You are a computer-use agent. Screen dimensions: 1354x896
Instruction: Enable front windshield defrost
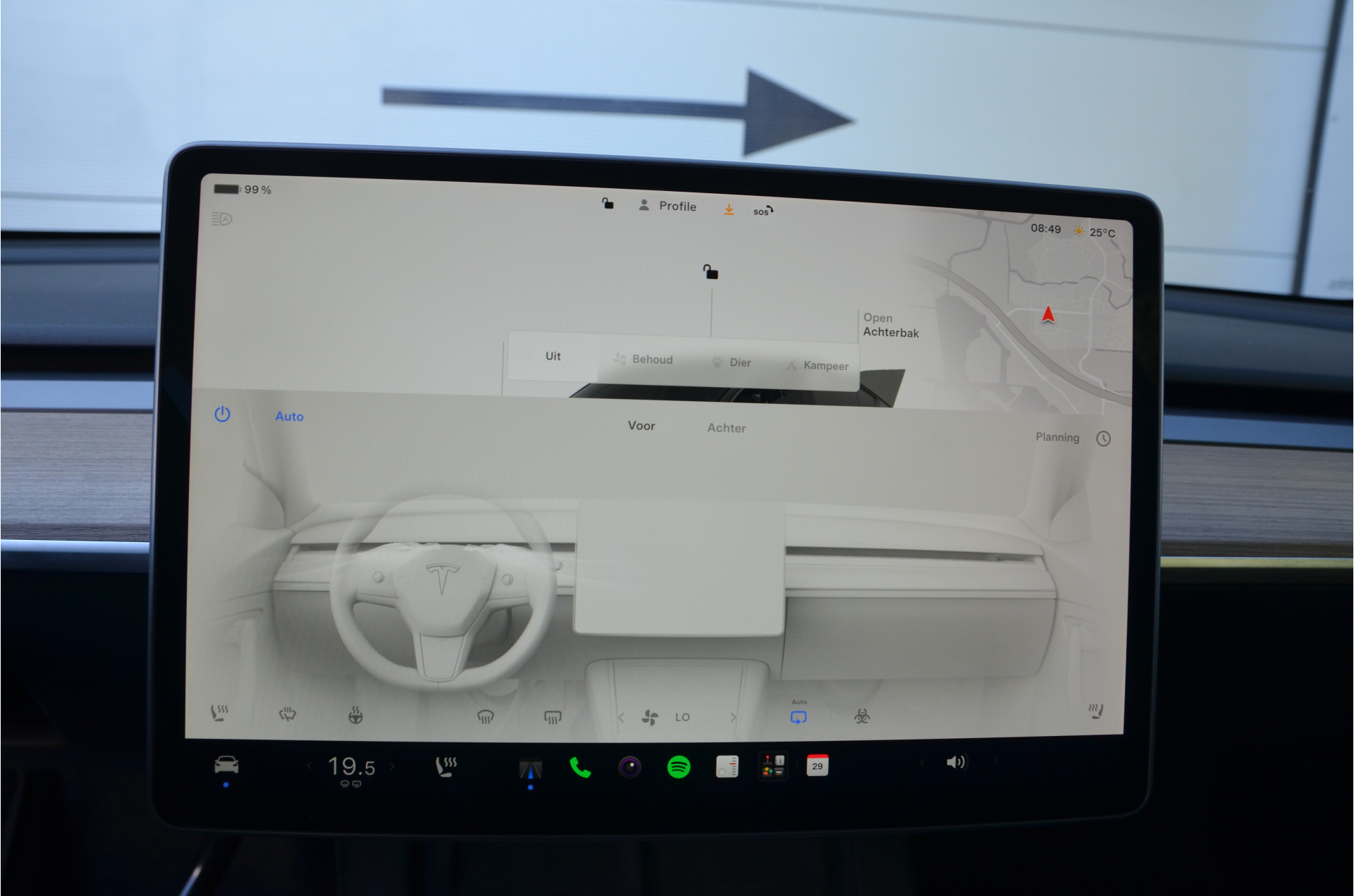tap(485, 717)
